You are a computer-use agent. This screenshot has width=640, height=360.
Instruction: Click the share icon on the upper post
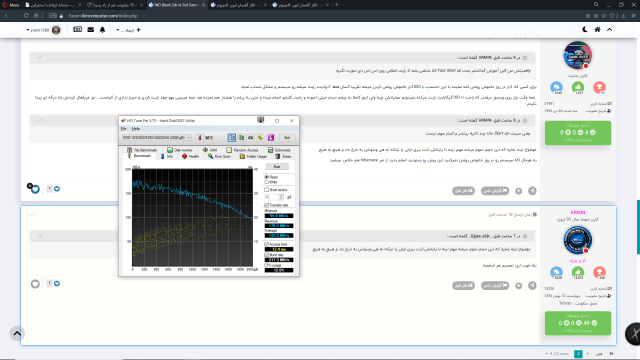[x=532, y=191]
